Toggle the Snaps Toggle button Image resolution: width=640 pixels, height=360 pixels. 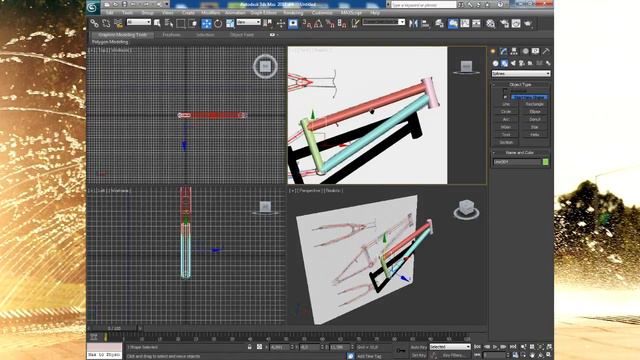(306, 23)
